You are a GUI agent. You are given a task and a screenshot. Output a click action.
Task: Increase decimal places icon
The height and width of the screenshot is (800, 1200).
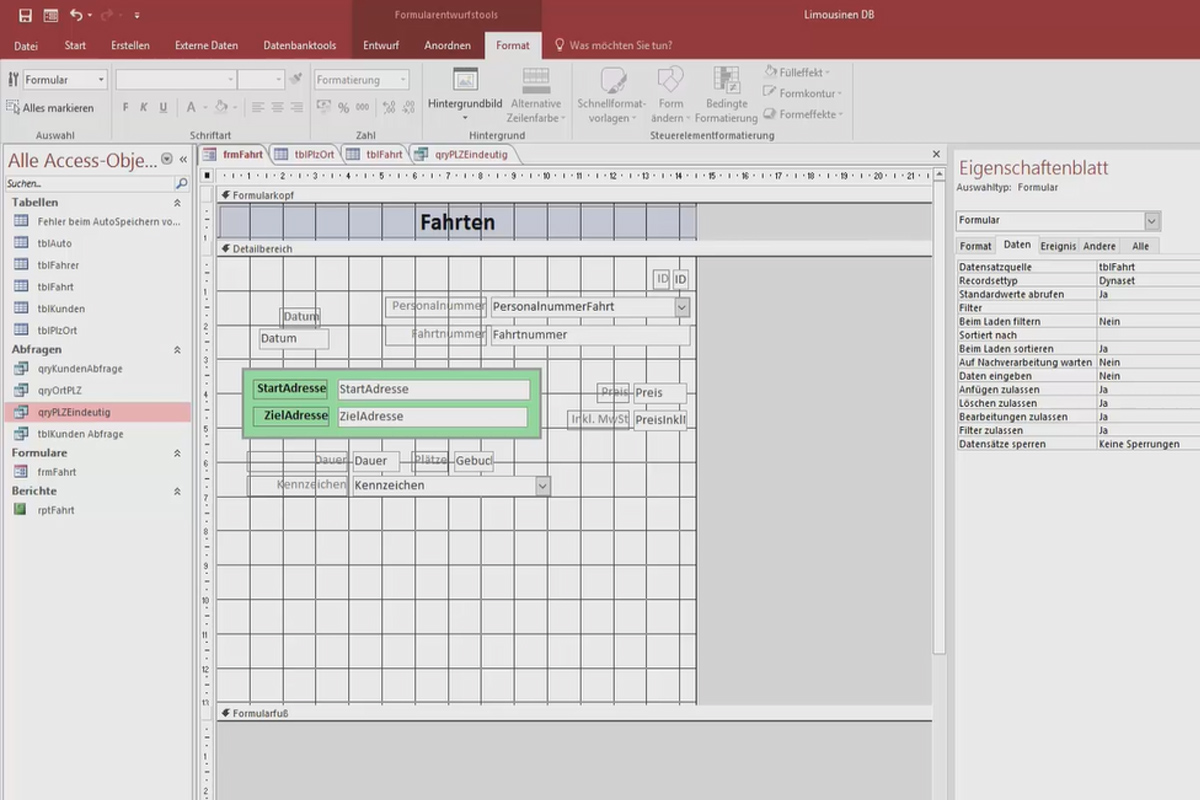tap(387, 107)
